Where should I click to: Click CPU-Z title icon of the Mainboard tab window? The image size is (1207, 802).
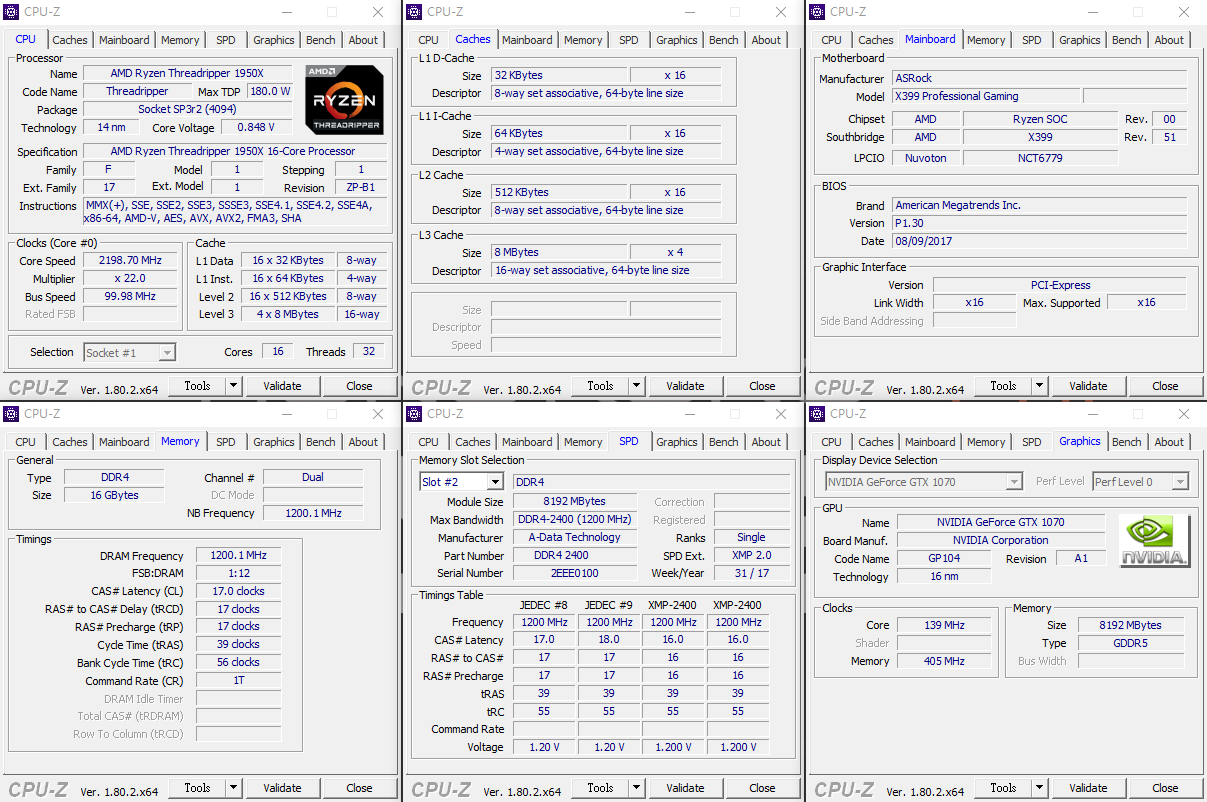click(x=817, y=12)
